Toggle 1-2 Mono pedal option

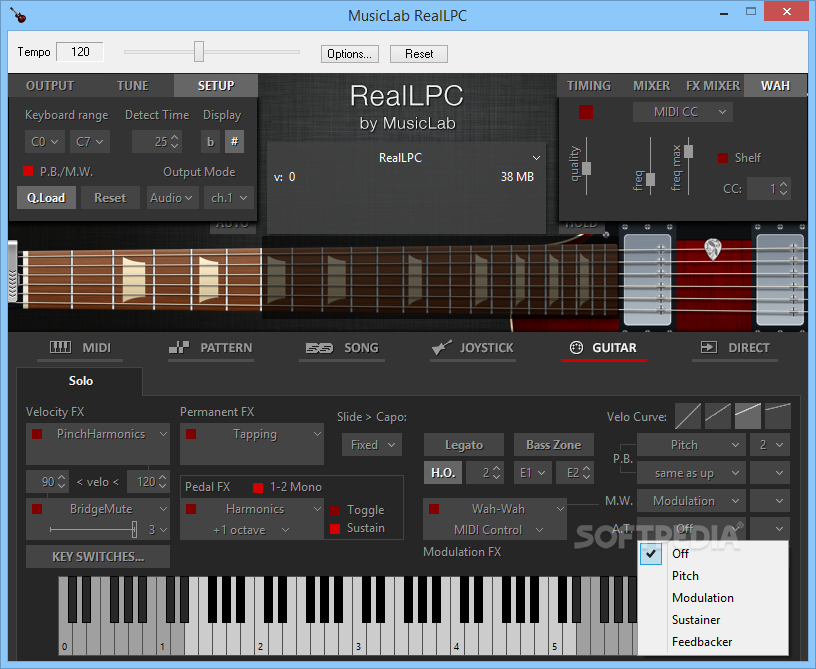pyautogui.click(x=258, y=487)
